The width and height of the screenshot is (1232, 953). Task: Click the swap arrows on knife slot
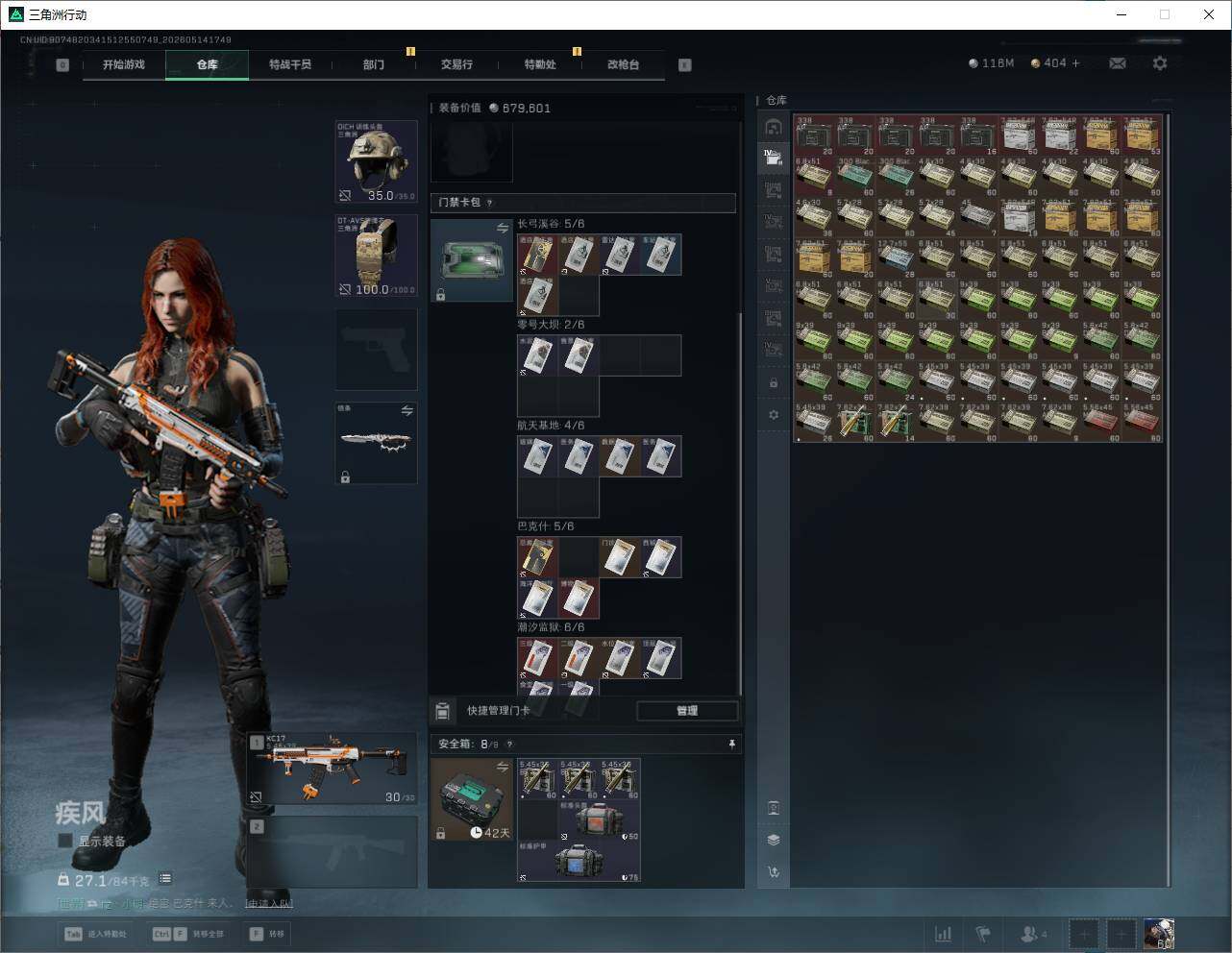tap(407, 410)
